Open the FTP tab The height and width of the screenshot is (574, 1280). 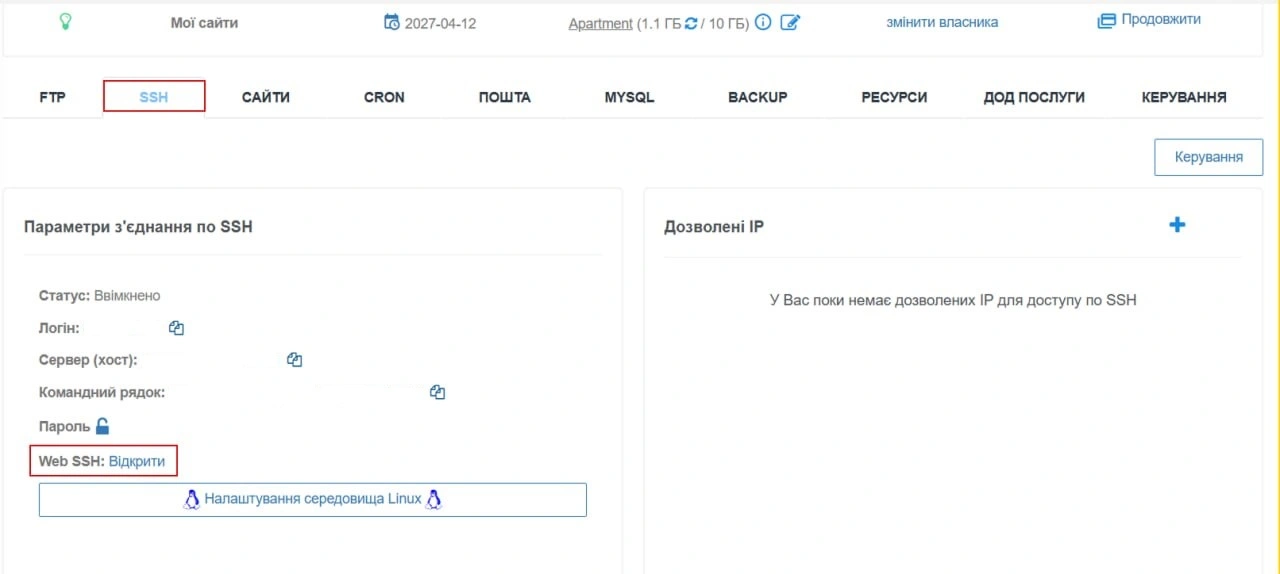[x=53, y=97]
